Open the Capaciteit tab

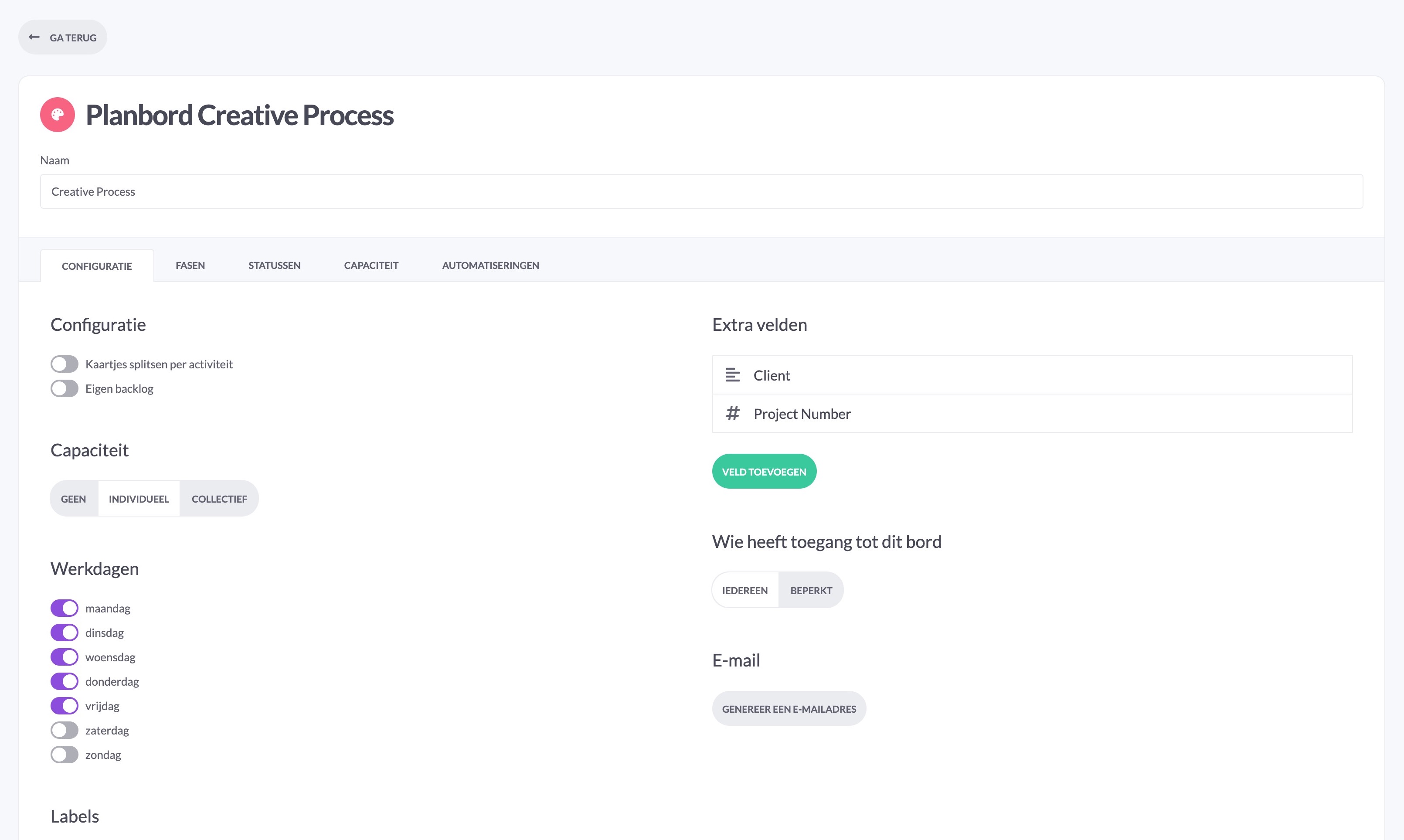[371, 265]
